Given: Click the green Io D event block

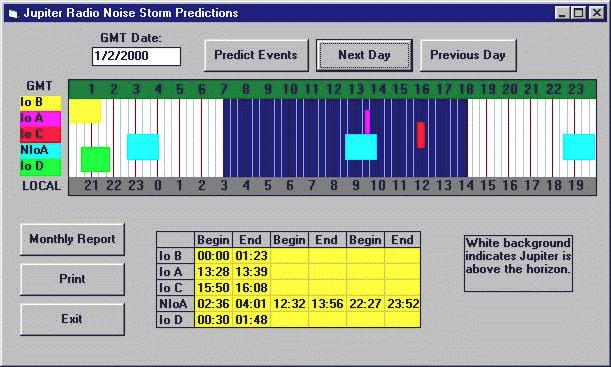Looking at the screenshot, I should pyautogui.click(x=95, y=159).
